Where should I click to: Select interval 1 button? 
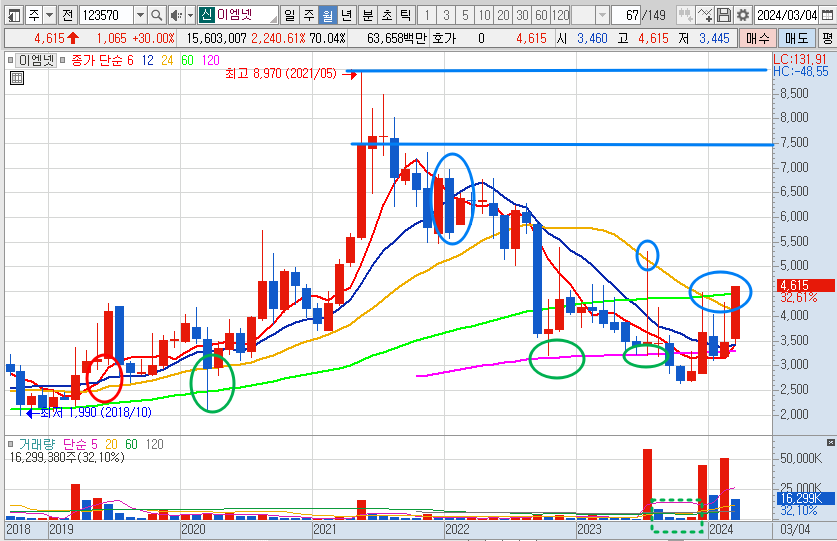coord(427,15)
